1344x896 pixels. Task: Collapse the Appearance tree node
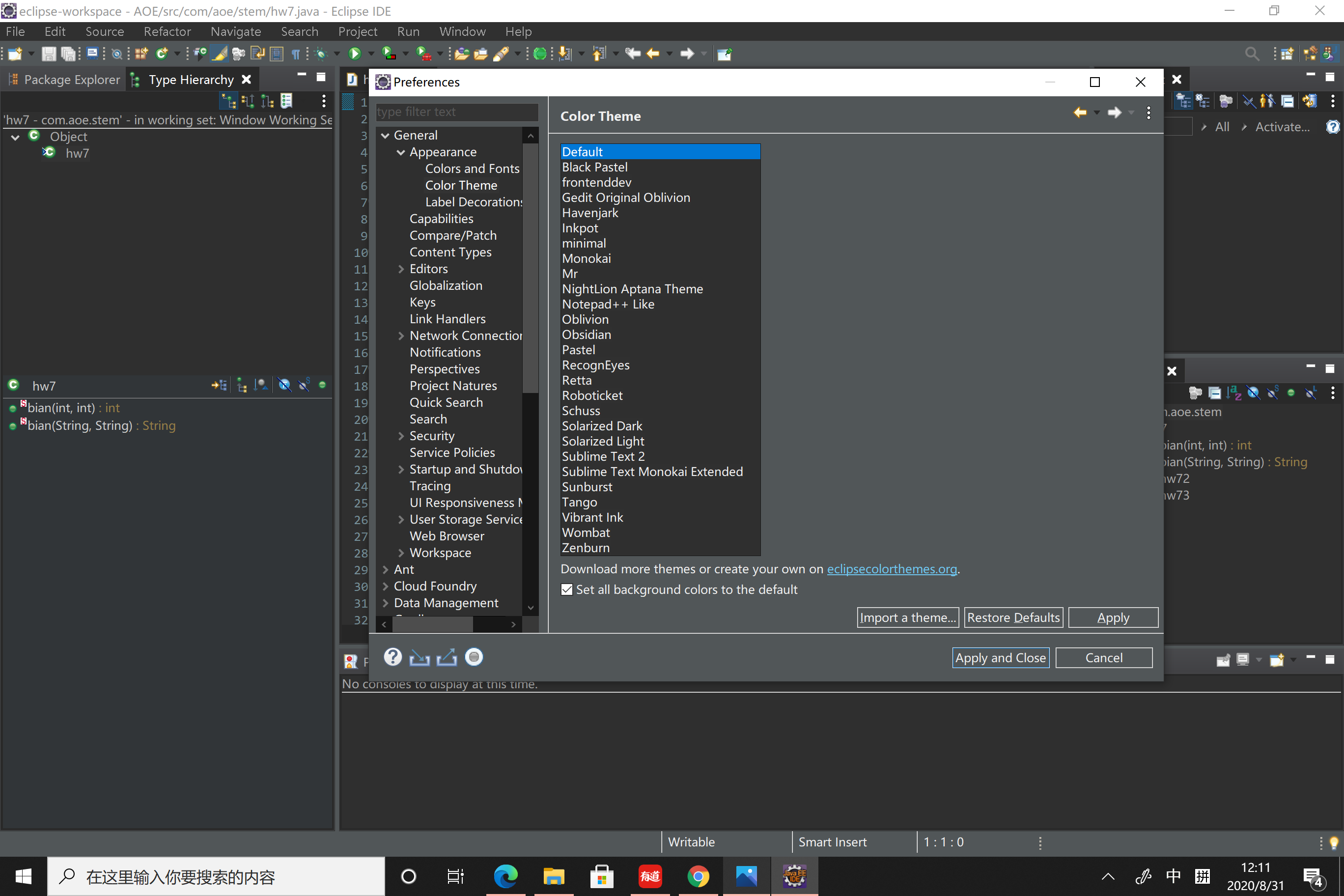401,152
